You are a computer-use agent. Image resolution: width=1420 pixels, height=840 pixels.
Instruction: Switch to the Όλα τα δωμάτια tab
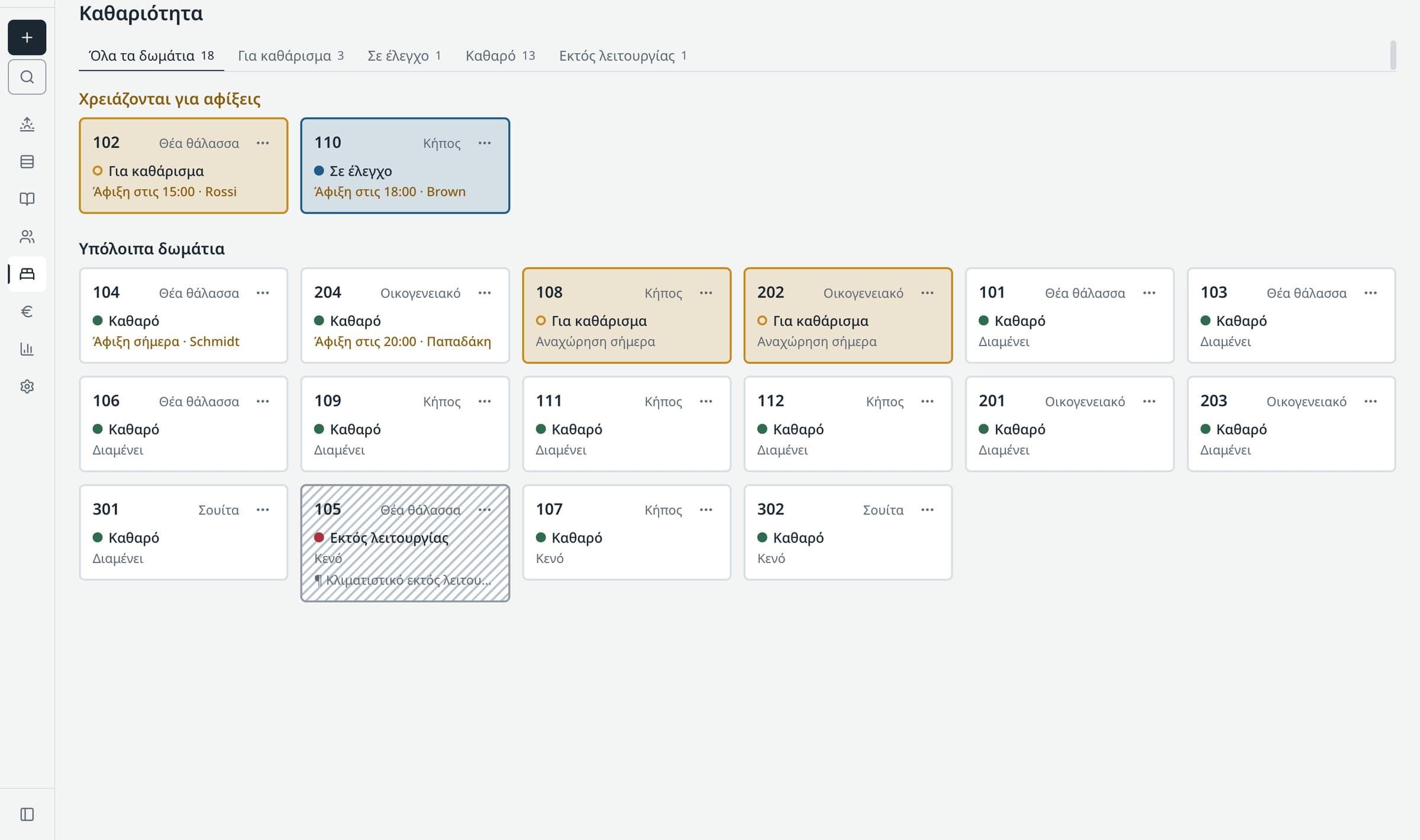[x=151, y=56]
